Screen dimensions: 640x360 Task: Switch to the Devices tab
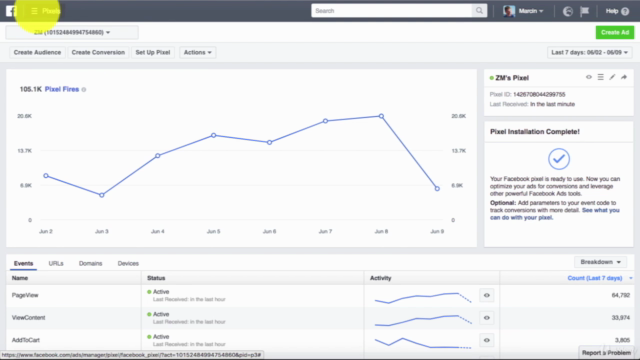tap(128, 263)
